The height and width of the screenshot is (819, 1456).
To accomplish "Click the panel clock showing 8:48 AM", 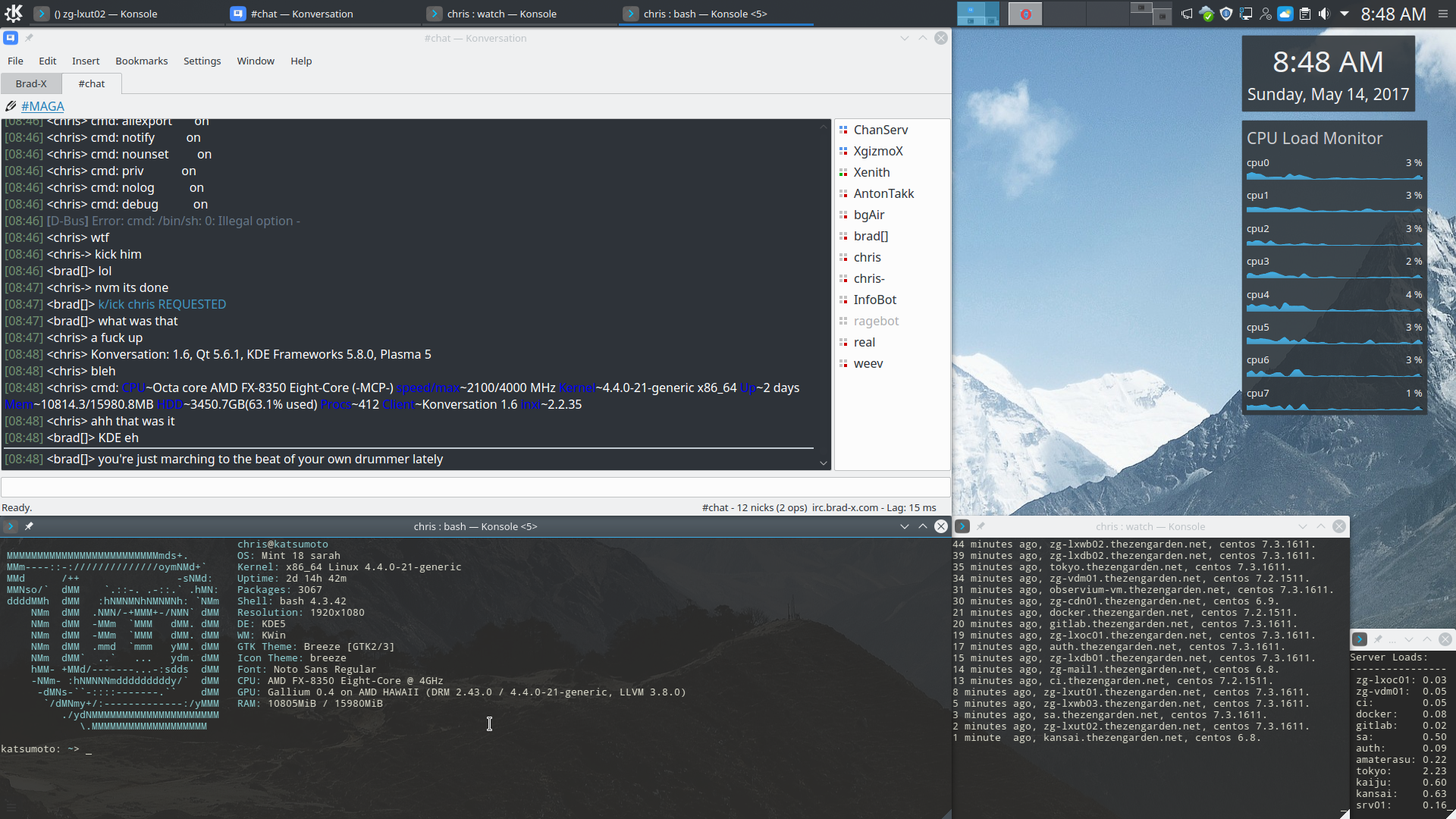I will 1393,14.
